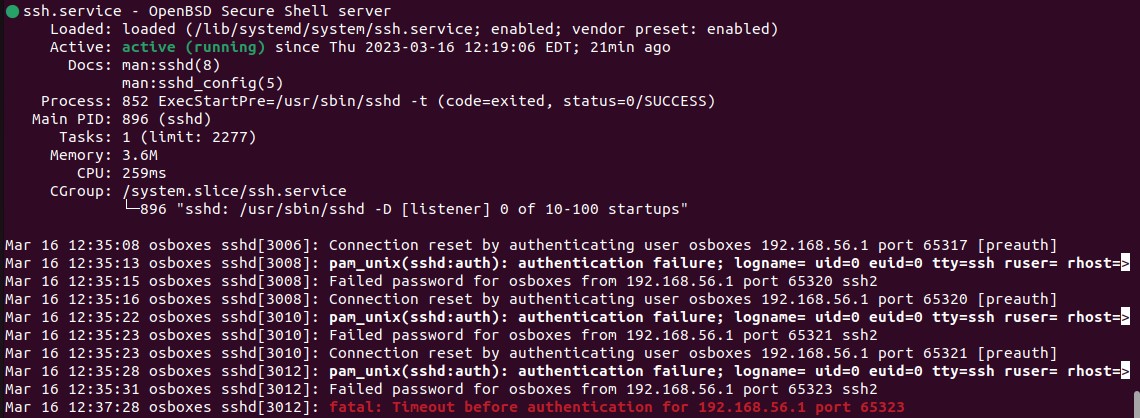Click the green status dot beside ssh.service

[x=12, y=12]
